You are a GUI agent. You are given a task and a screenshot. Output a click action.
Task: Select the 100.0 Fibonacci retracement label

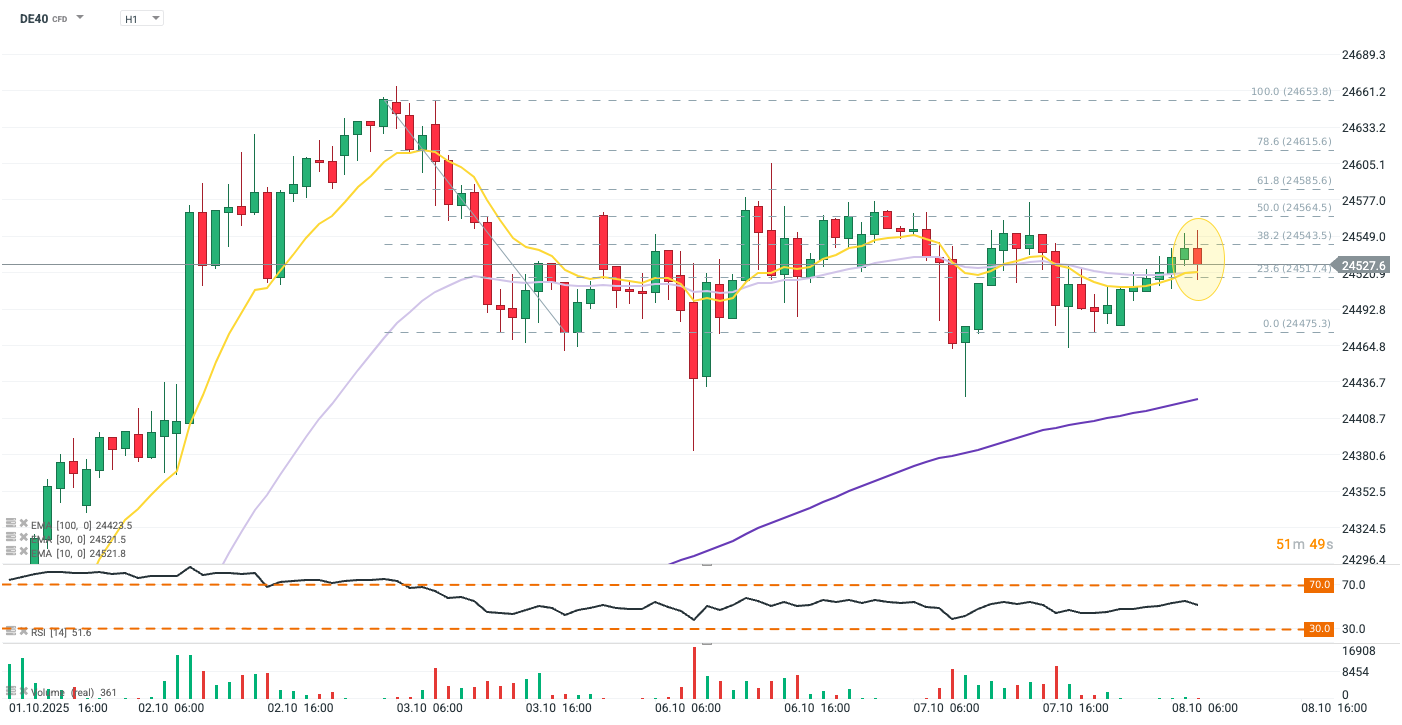(1291, 92)
